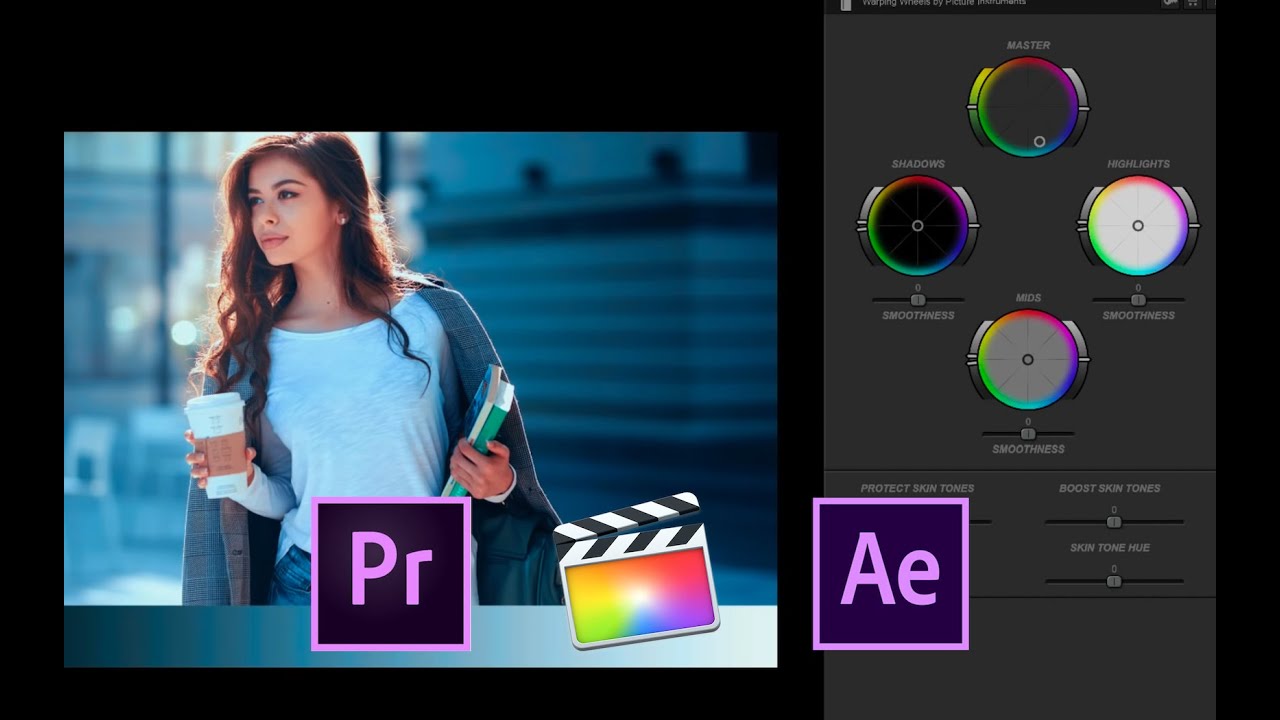Click the blue gradient bar below the photo
The height and width of the screenshot is (720, 1280).
pyautogui.click(x=420, y=636)
